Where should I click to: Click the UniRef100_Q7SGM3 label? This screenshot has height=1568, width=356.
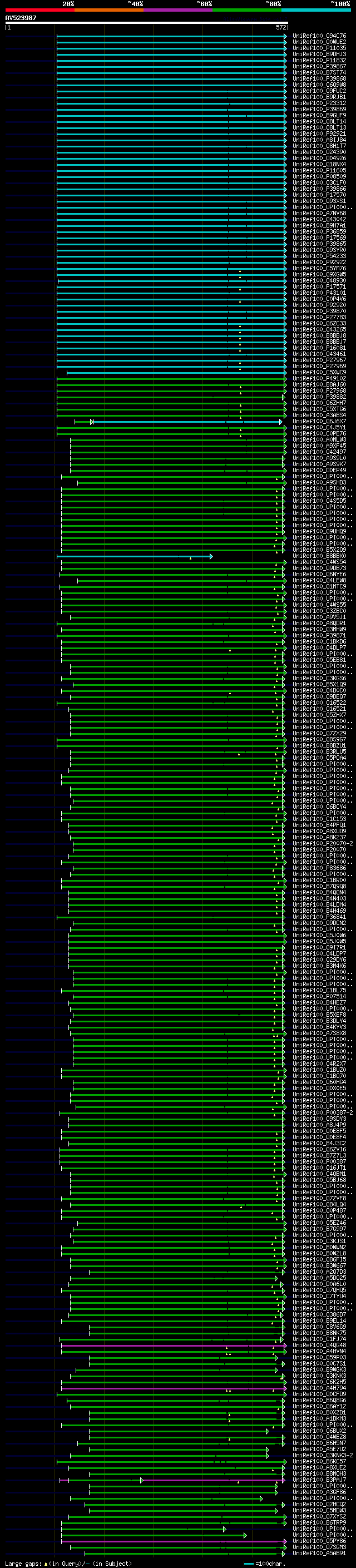click(x=319, y=1547)
